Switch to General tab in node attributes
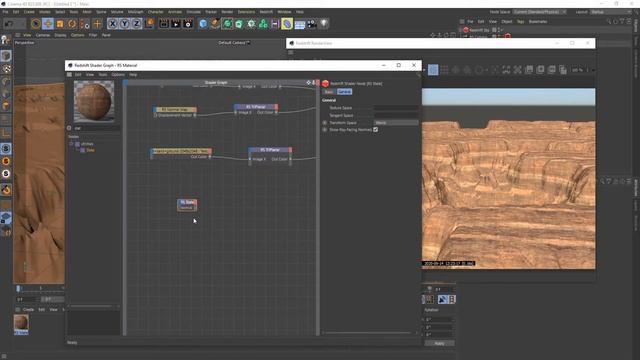 click(344, 92)
